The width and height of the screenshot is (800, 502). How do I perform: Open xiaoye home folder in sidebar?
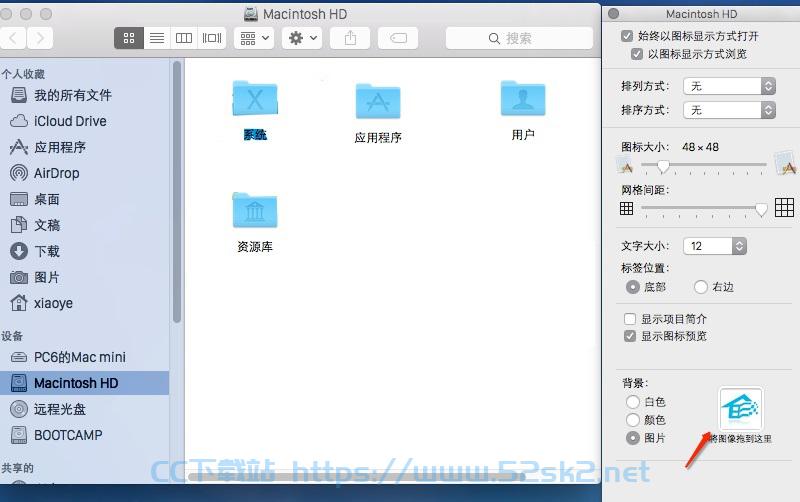point(84,303)
